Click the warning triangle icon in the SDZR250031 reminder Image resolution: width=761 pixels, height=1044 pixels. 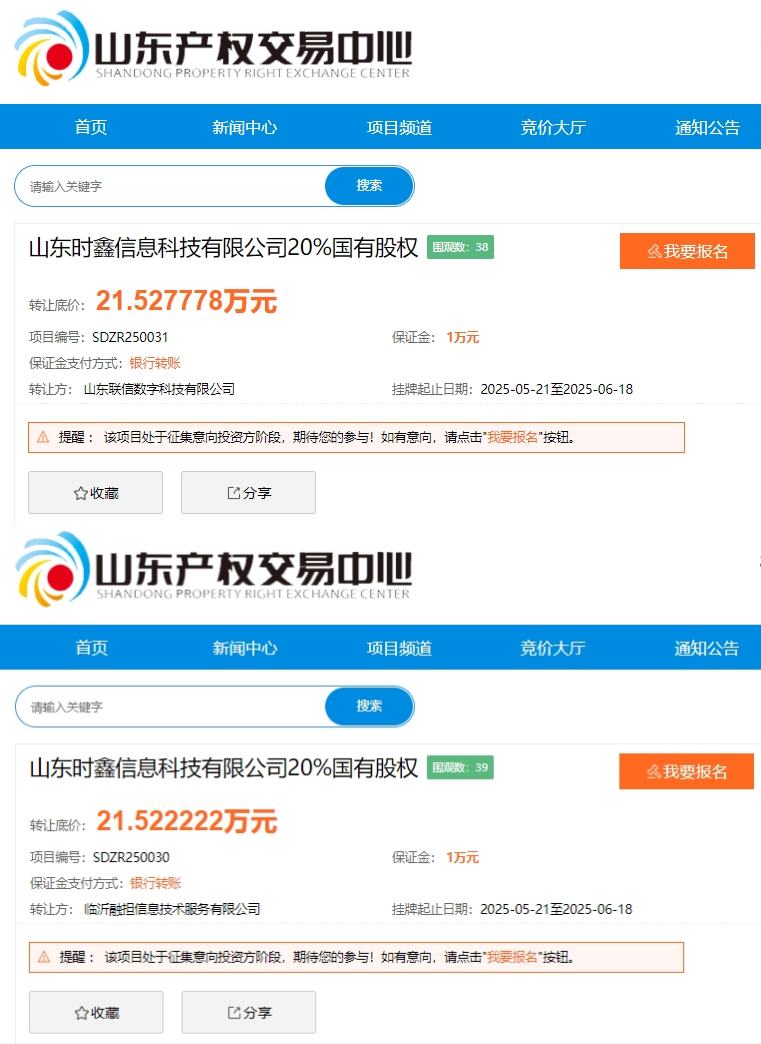(43, 437)
